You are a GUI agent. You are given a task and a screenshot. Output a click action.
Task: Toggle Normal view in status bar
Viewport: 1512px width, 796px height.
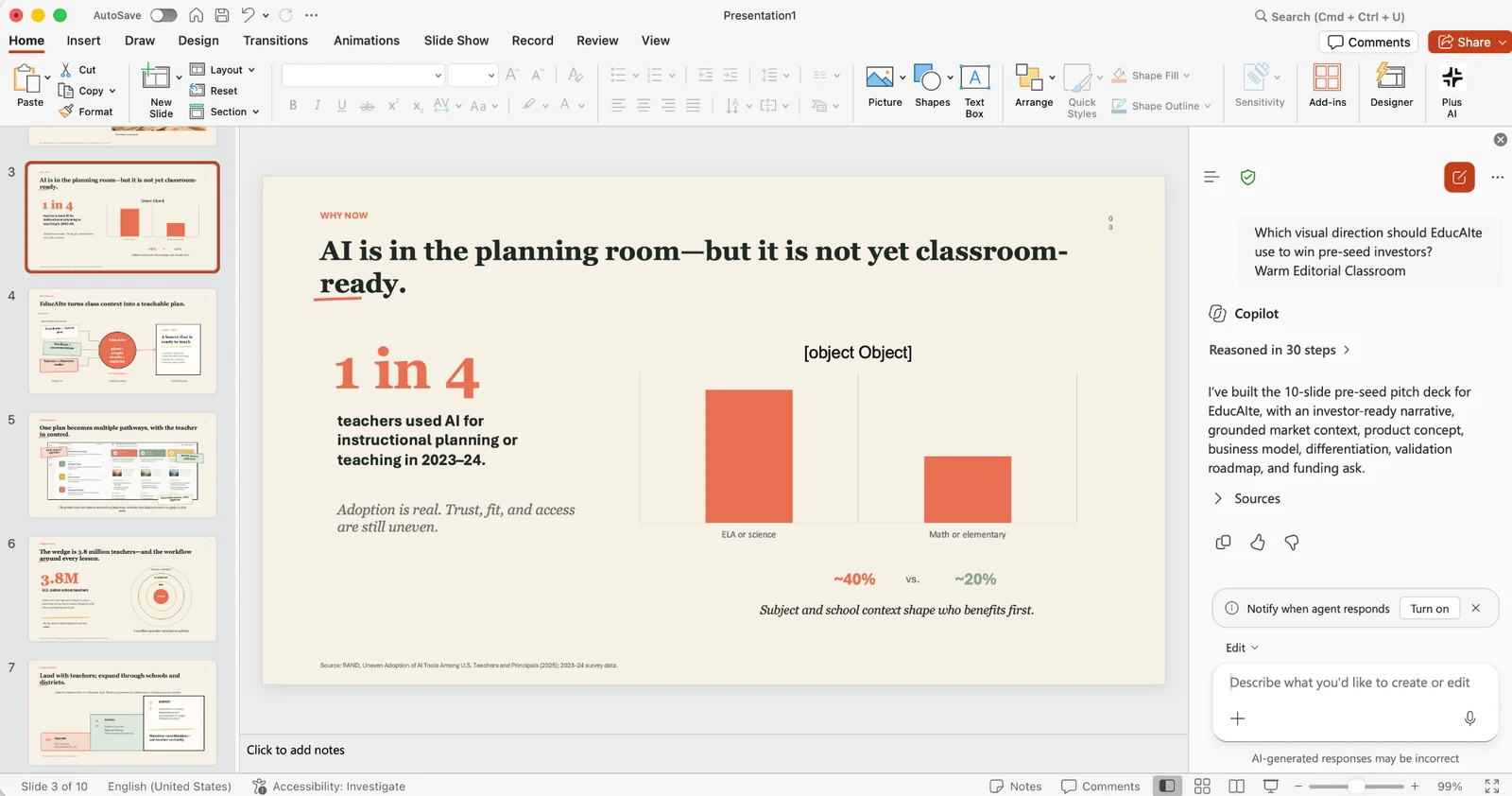point(1168,787)
